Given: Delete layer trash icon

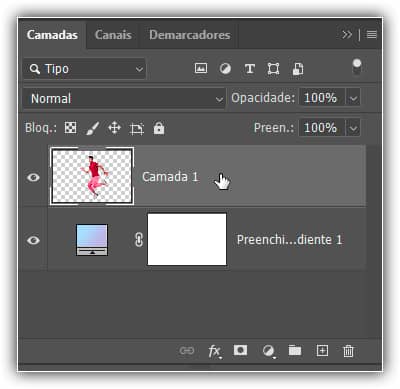Looking at the screenshot, I should click(348, 351).
